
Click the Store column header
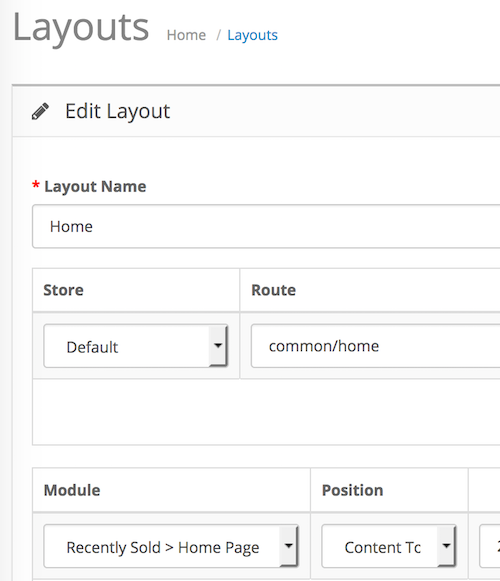(x=63, y=290)
